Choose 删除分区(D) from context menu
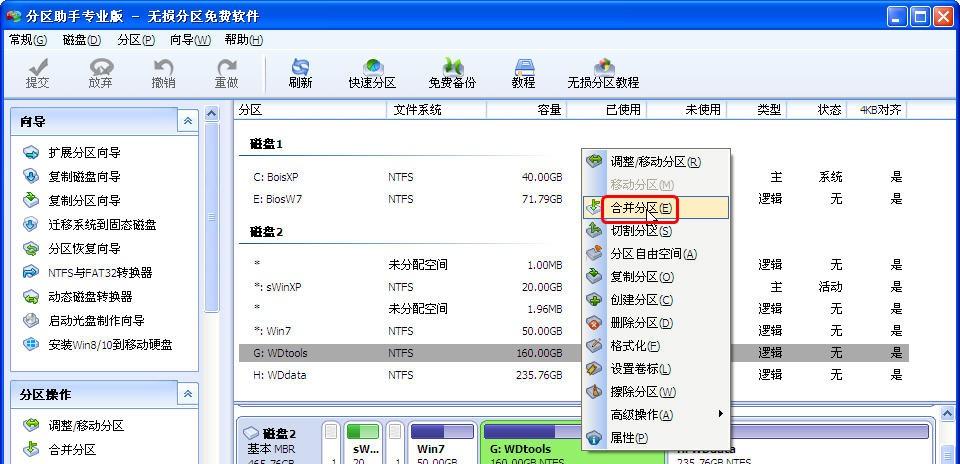 point(656,323)
